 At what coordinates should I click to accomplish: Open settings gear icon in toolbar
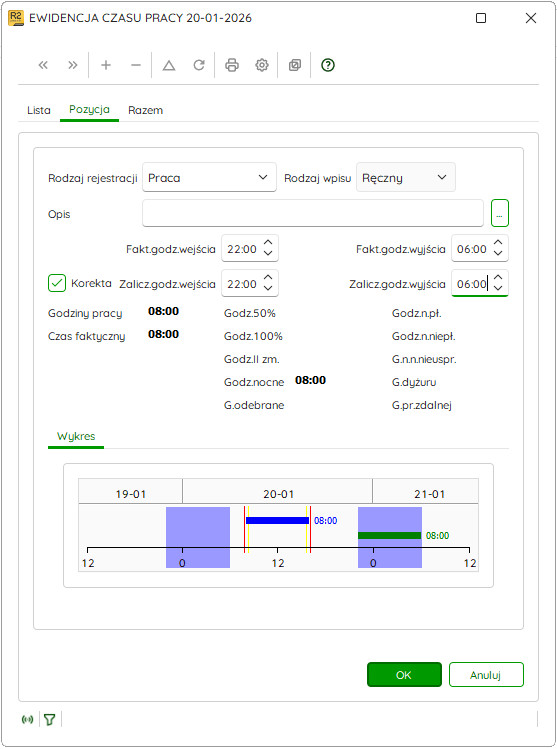pos(262,65)
